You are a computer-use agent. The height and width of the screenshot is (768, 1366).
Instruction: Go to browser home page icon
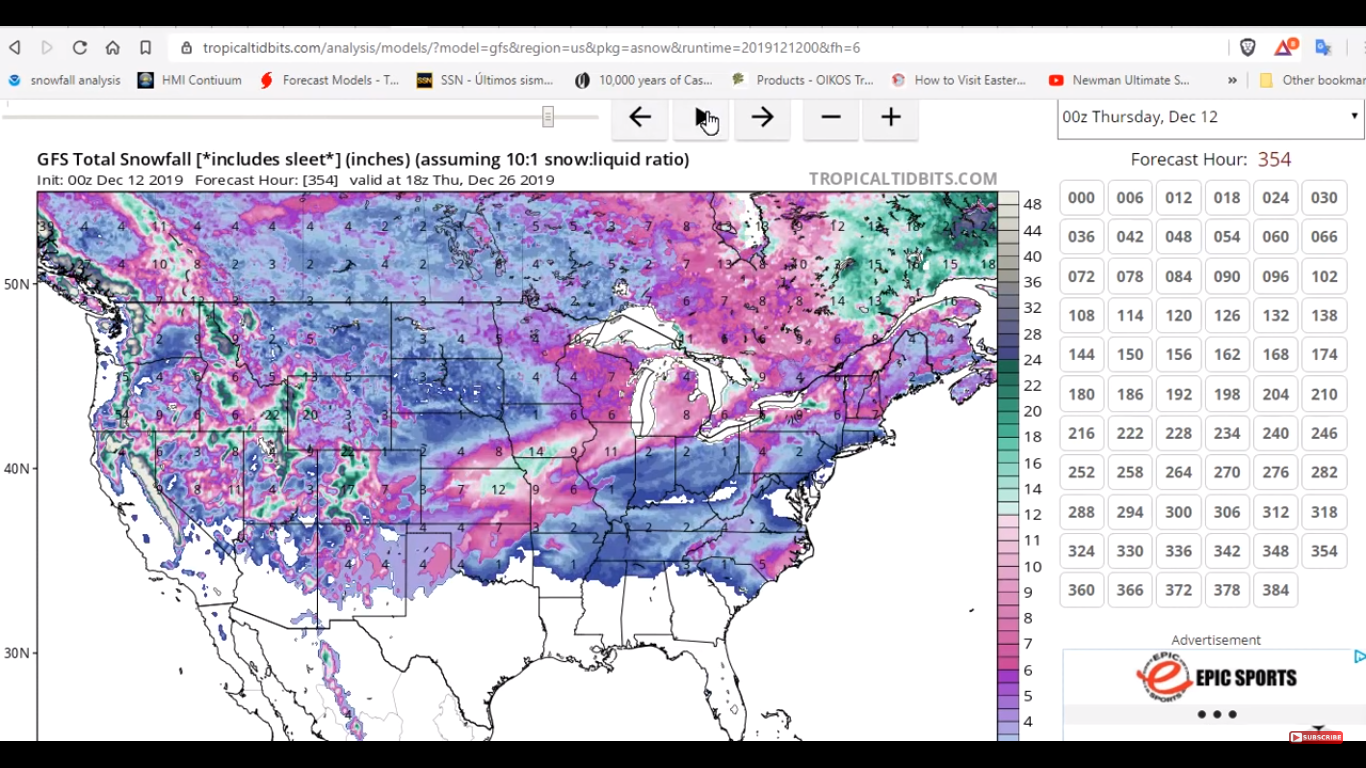tap(113, 48)
